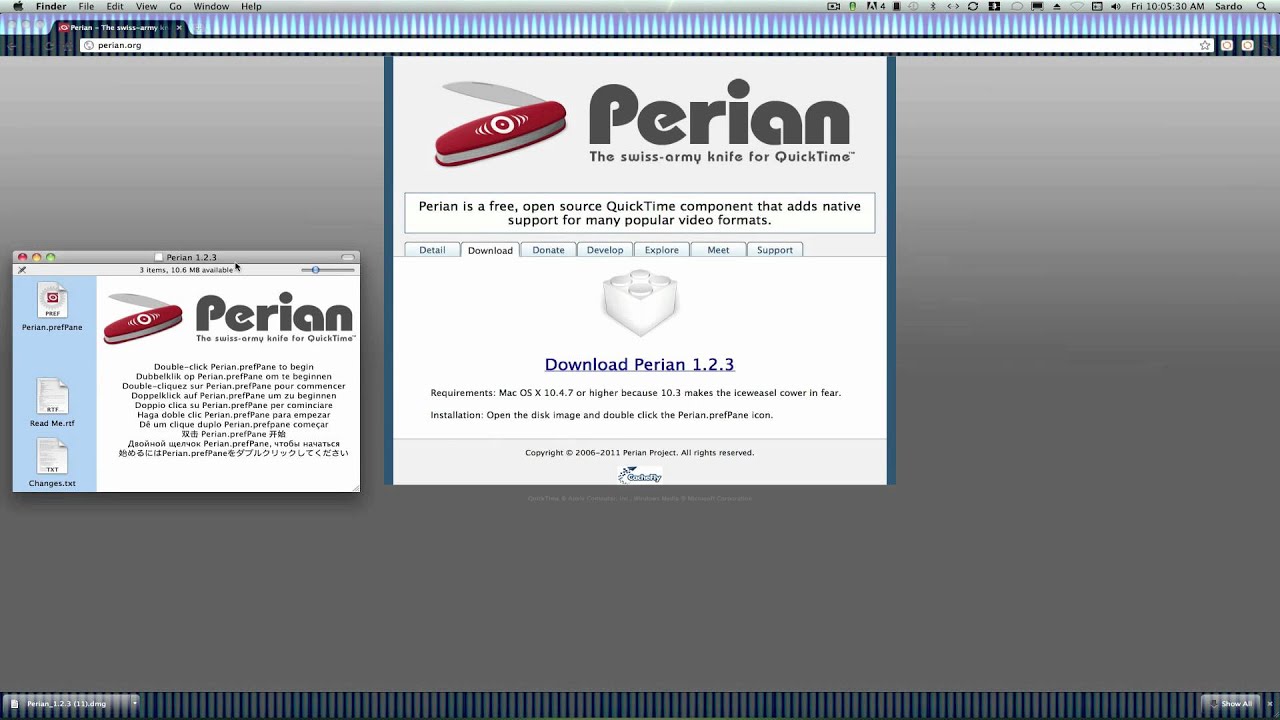Open the View menu
Image resolution: width=1280 pixels, height=720 pixels.
point(146,6)
